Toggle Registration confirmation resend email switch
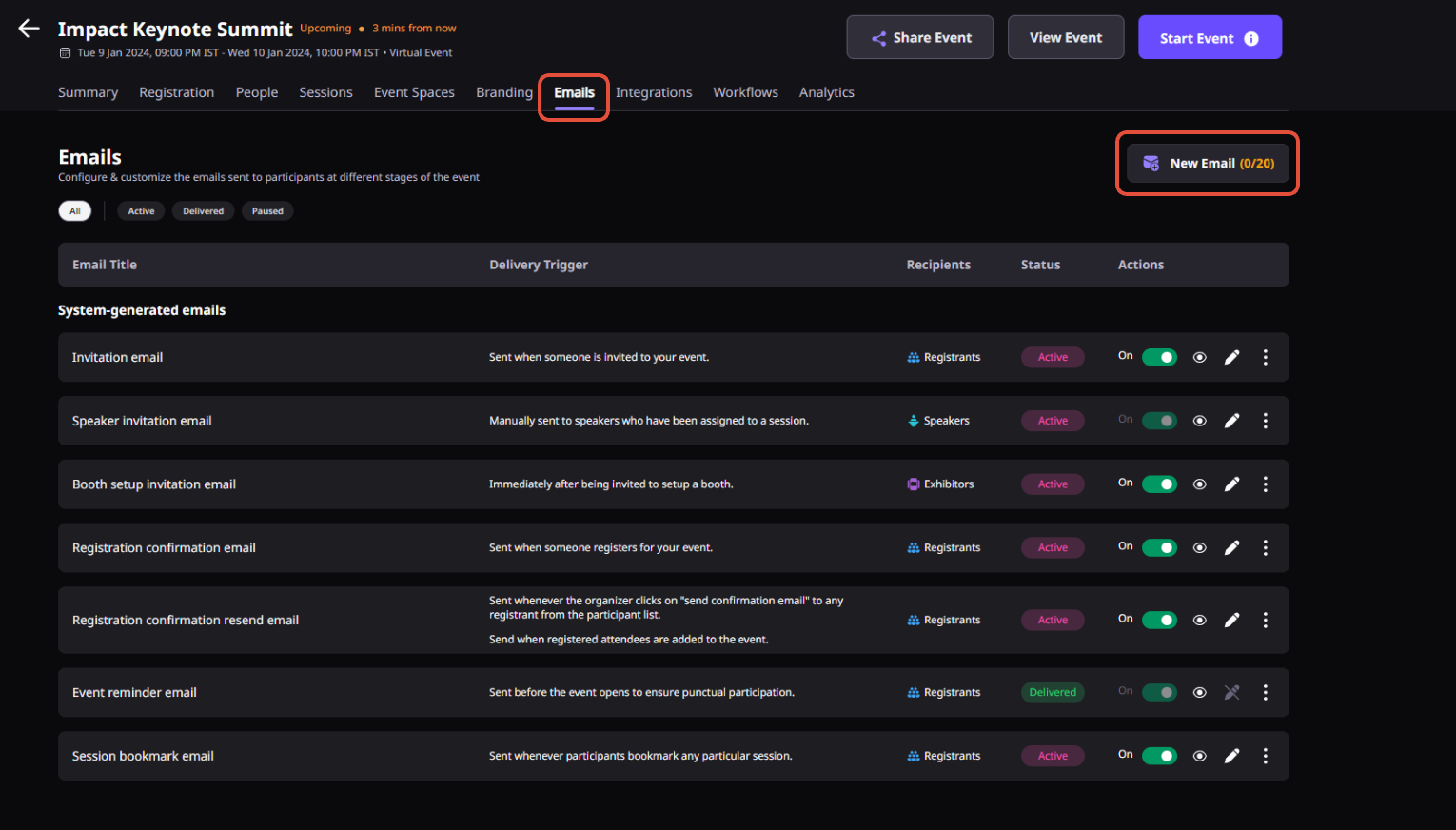 tap(1159, 620)
